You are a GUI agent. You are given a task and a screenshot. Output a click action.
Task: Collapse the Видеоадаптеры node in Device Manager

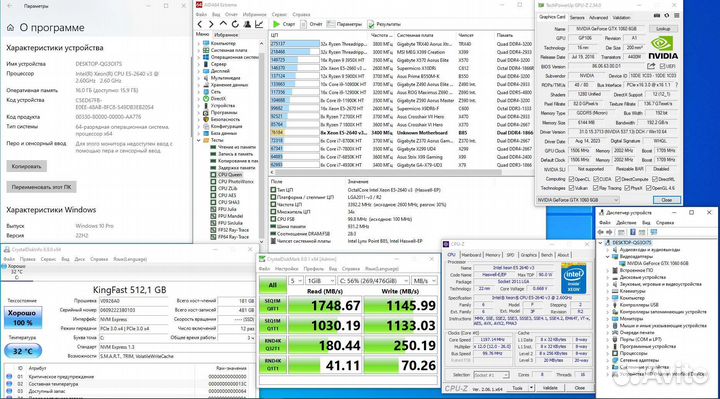click(608, 257)
